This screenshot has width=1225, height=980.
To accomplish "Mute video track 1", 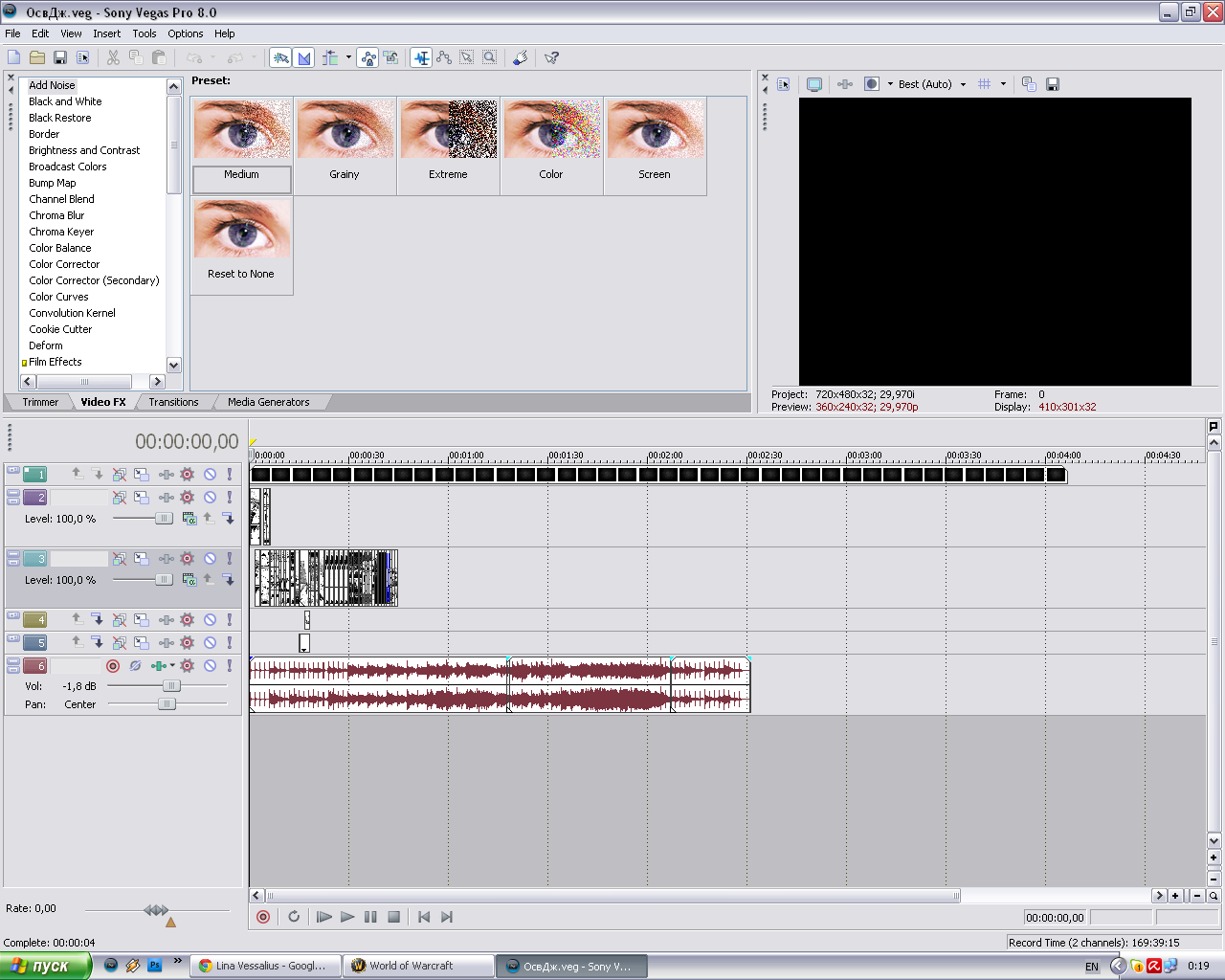I will [x=210, y=474].
